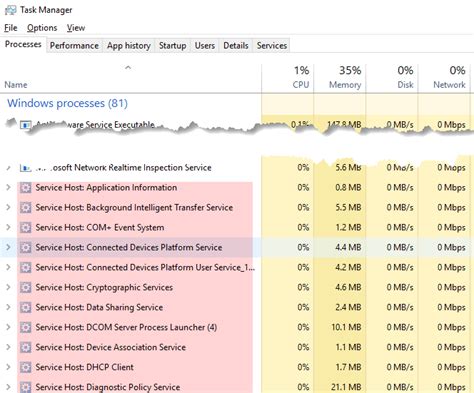Image resolution: width=474 pixels, height=393 pixels.
Task: Switch to the Performance tab
Action: [x=74, y=46]
